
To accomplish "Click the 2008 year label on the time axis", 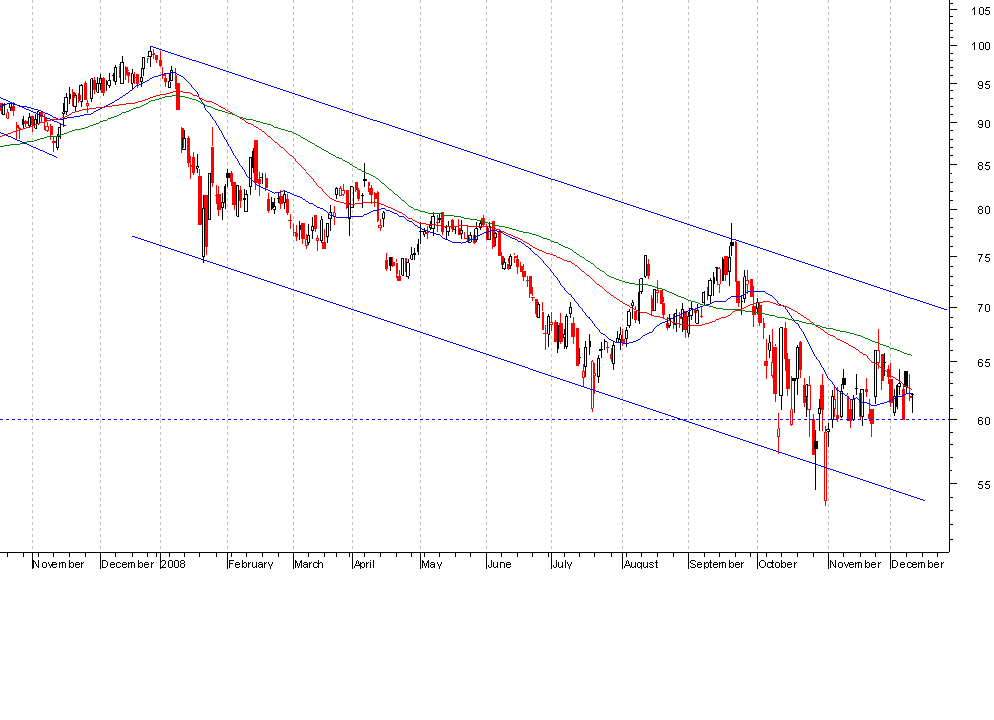I will coord(173,564).
